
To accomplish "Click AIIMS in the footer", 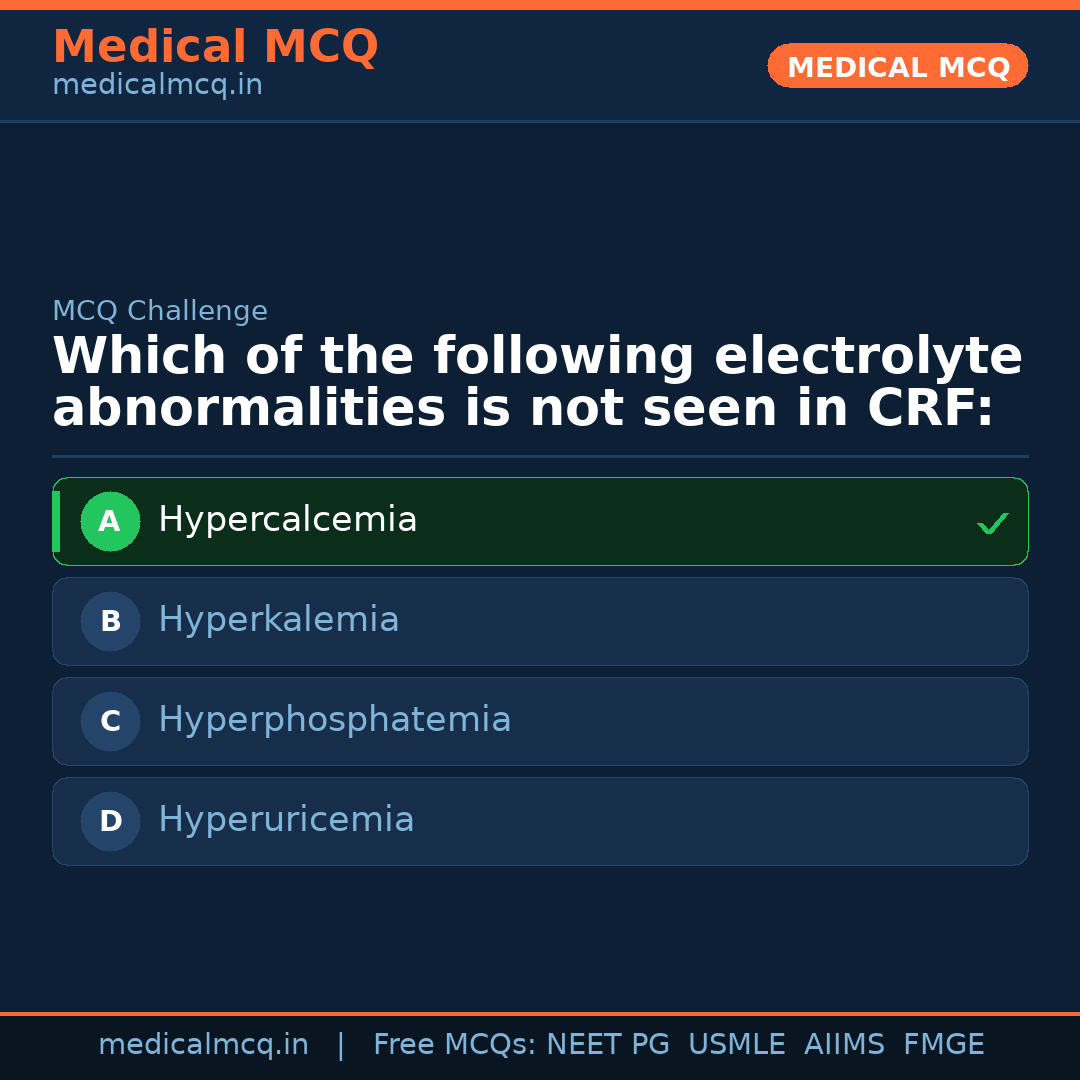I will 844,1045.
